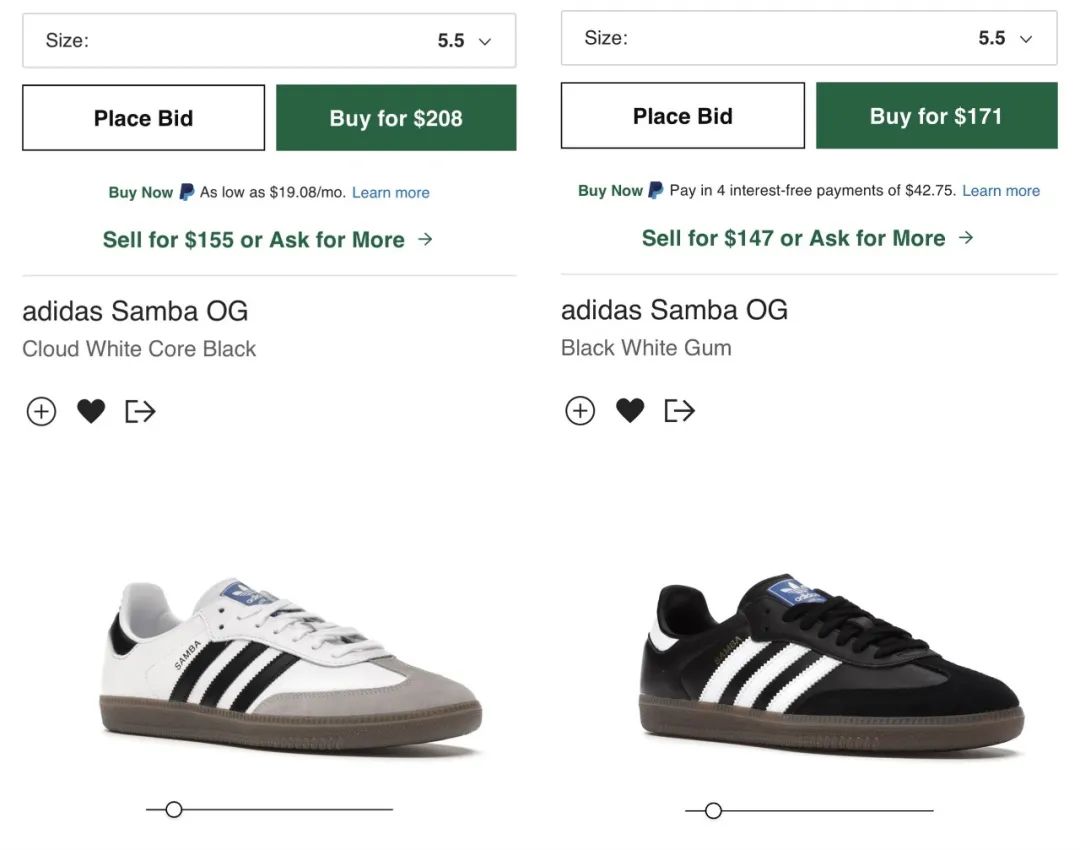Click plus icon under Black White Gum
Image resolution: width=1080 pixels, height=850 pixels.
click(x=580, y=410)
